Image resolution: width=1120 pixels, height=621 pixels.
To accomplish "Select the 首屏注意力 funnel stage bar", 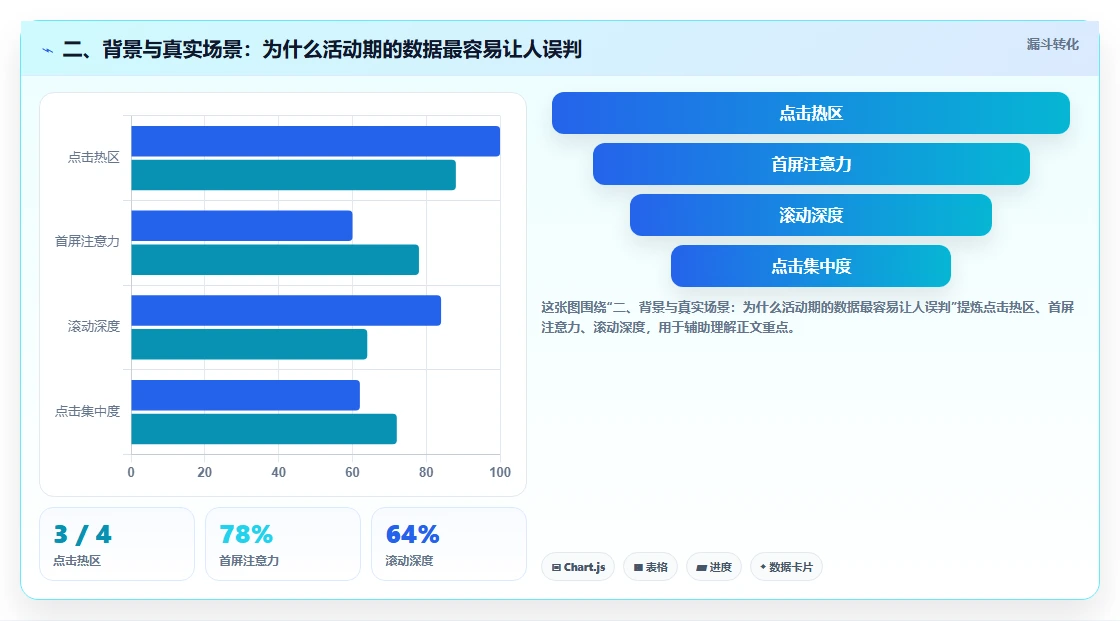I will click(811, 164).
